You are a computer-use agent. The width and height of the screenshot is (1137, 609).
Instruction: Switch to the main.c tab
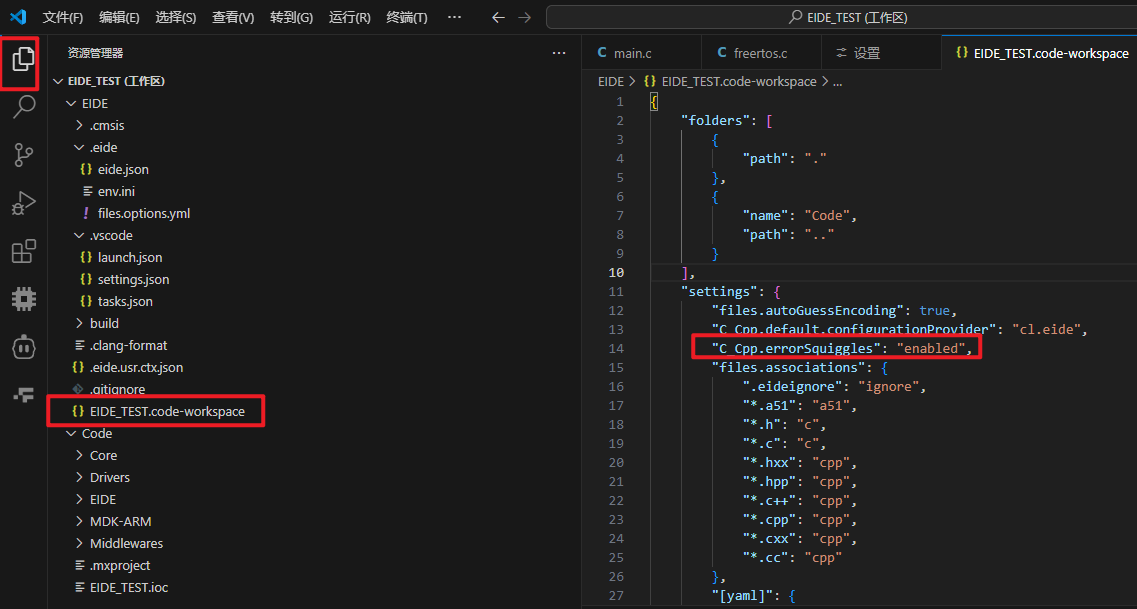642,53
